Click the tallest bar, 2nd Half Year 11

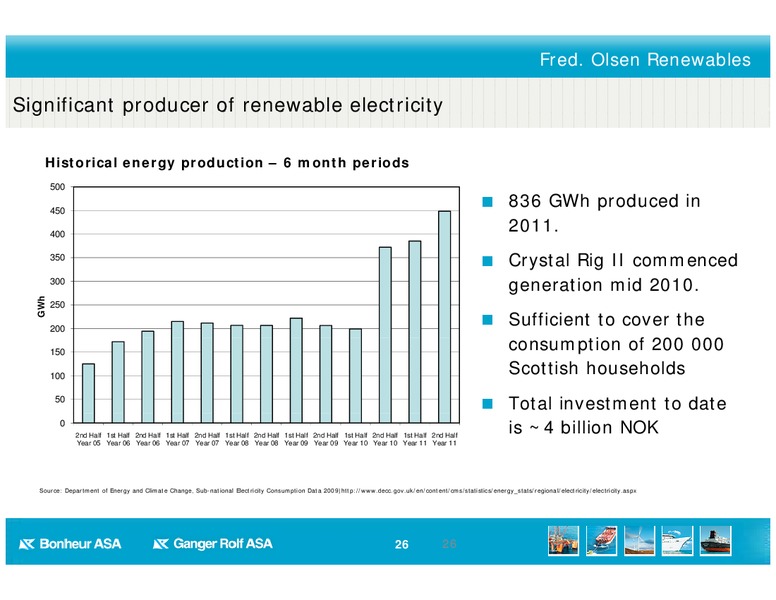[445, 317]
